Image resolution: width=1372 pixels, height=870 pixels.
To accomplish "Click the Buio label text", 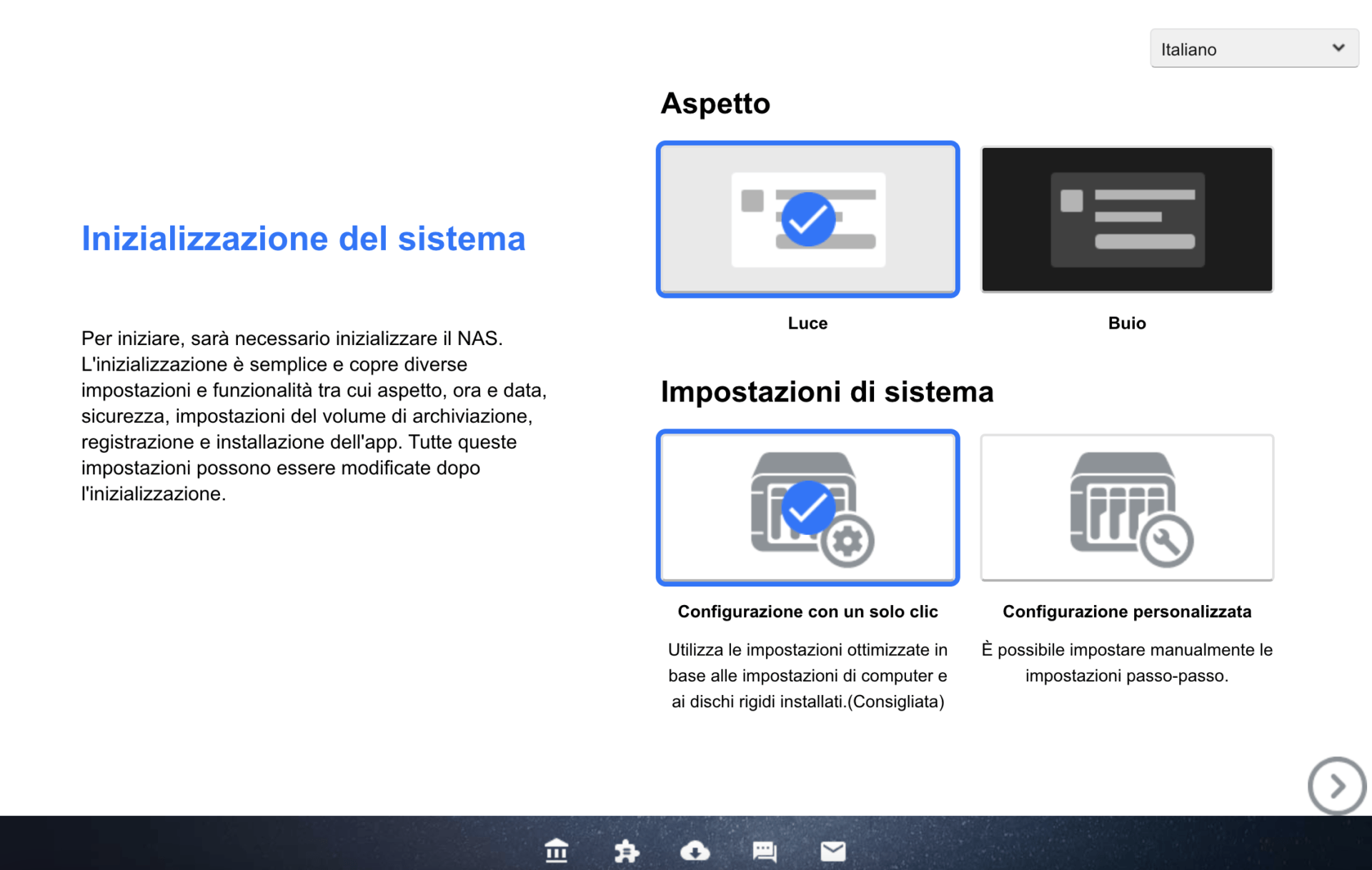I will (1127, 323).
